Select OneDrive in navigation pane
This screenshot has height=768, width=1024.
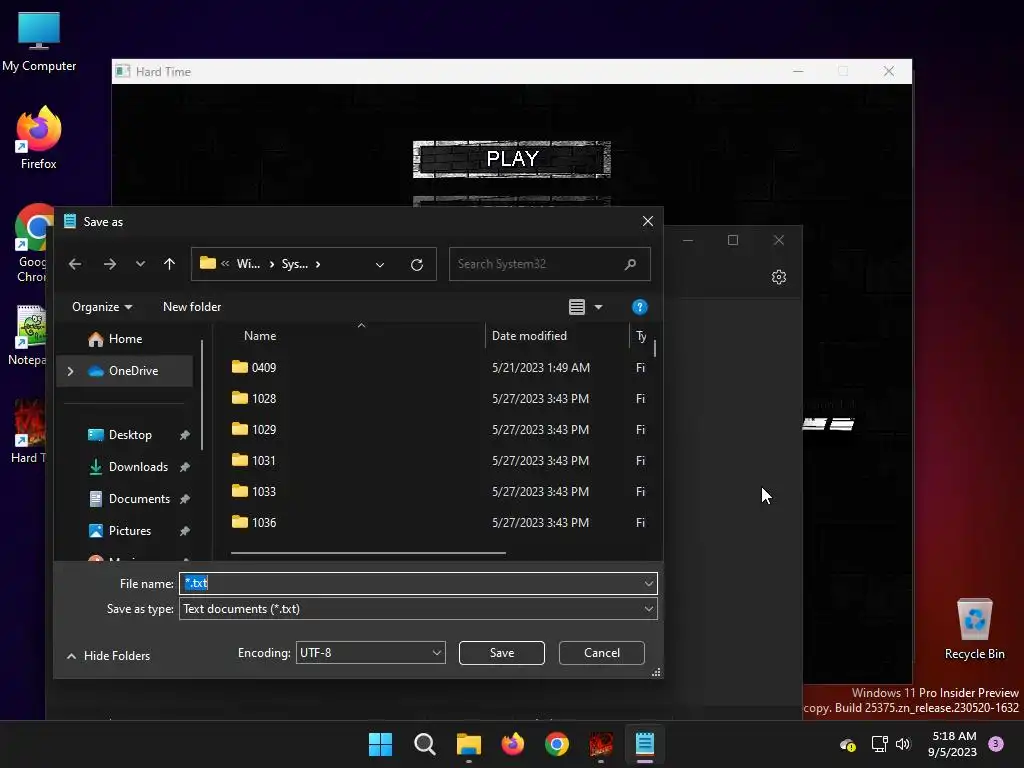[x=133, y=371]
